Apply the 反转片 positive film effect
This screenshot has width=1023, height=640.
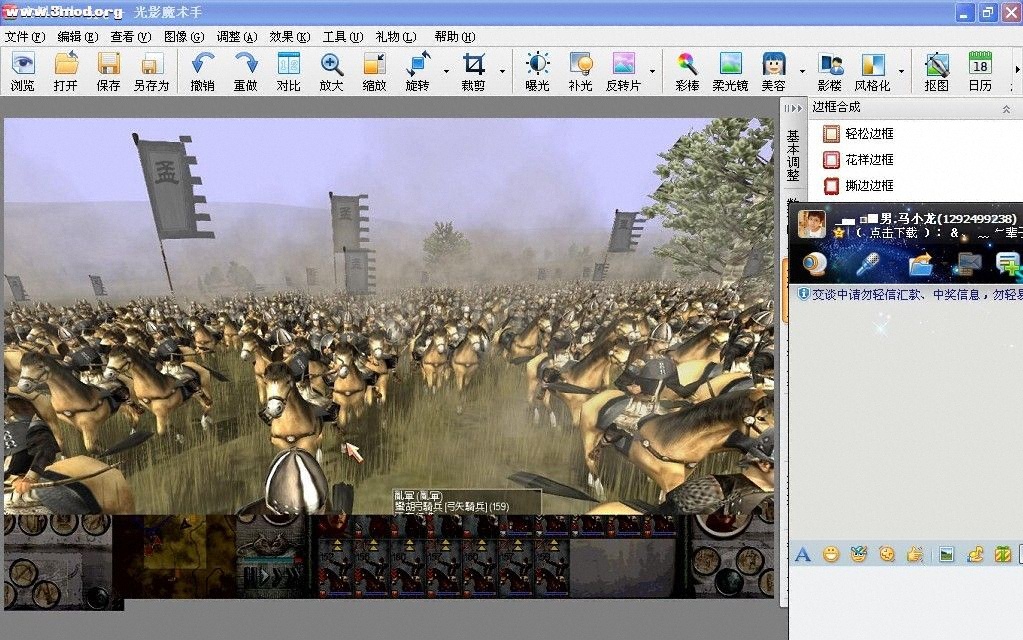pyautogui.click(x=625, y=70)
